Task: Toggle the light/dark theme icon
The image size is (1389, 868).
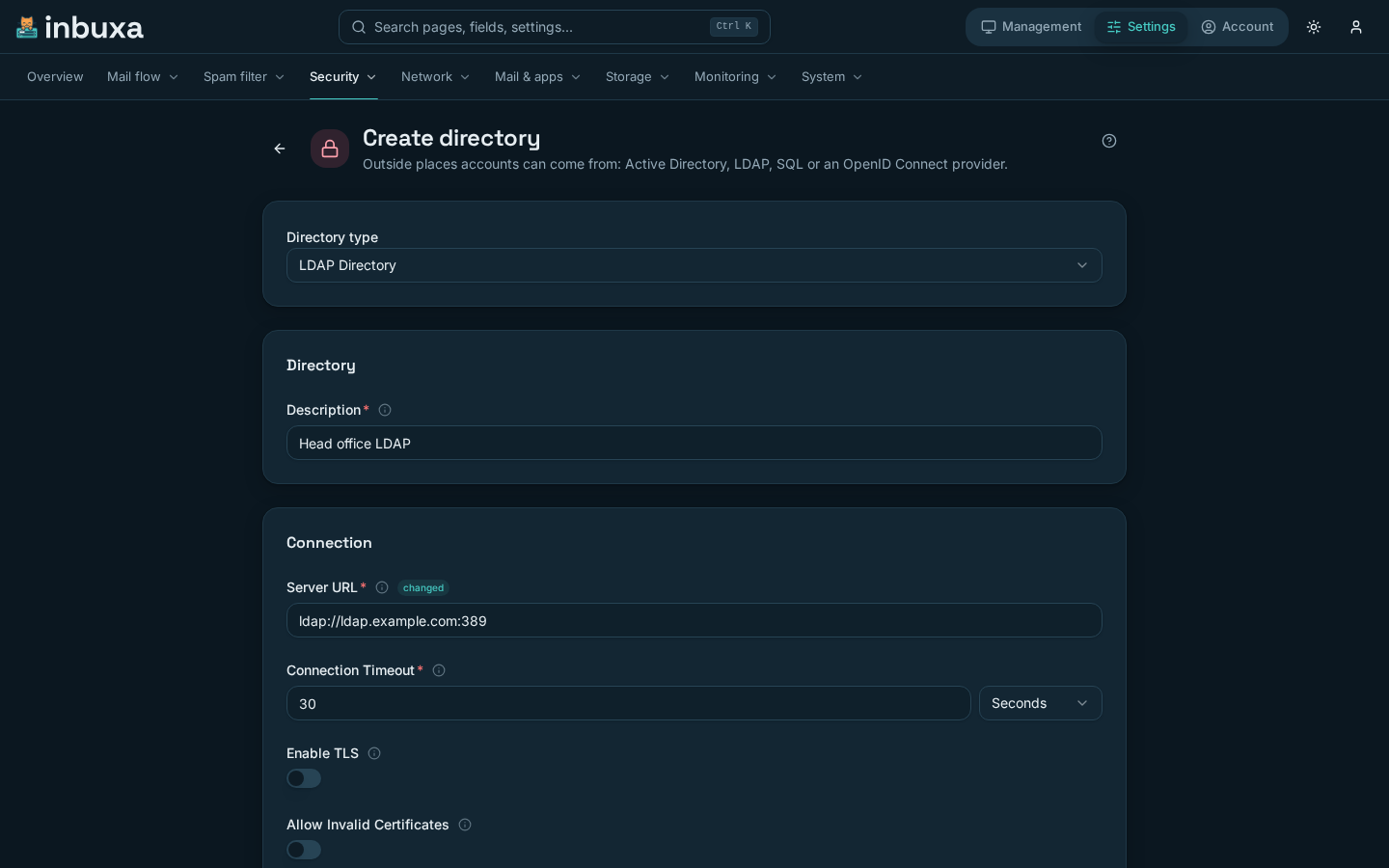Action: click(x=1314, y=27)
